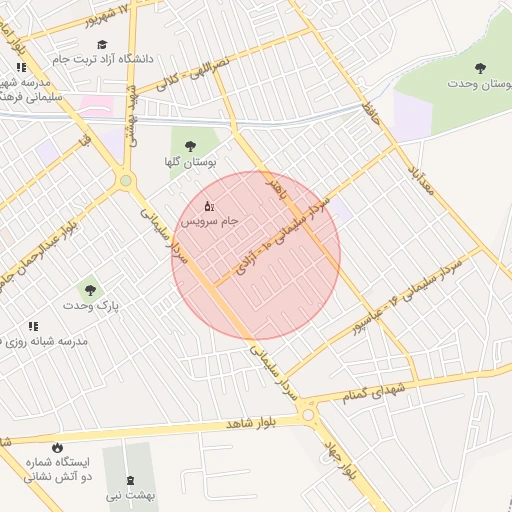Click the بهشت نبی cemetery icon
The image size is (512, 512).
coord(131,481)
